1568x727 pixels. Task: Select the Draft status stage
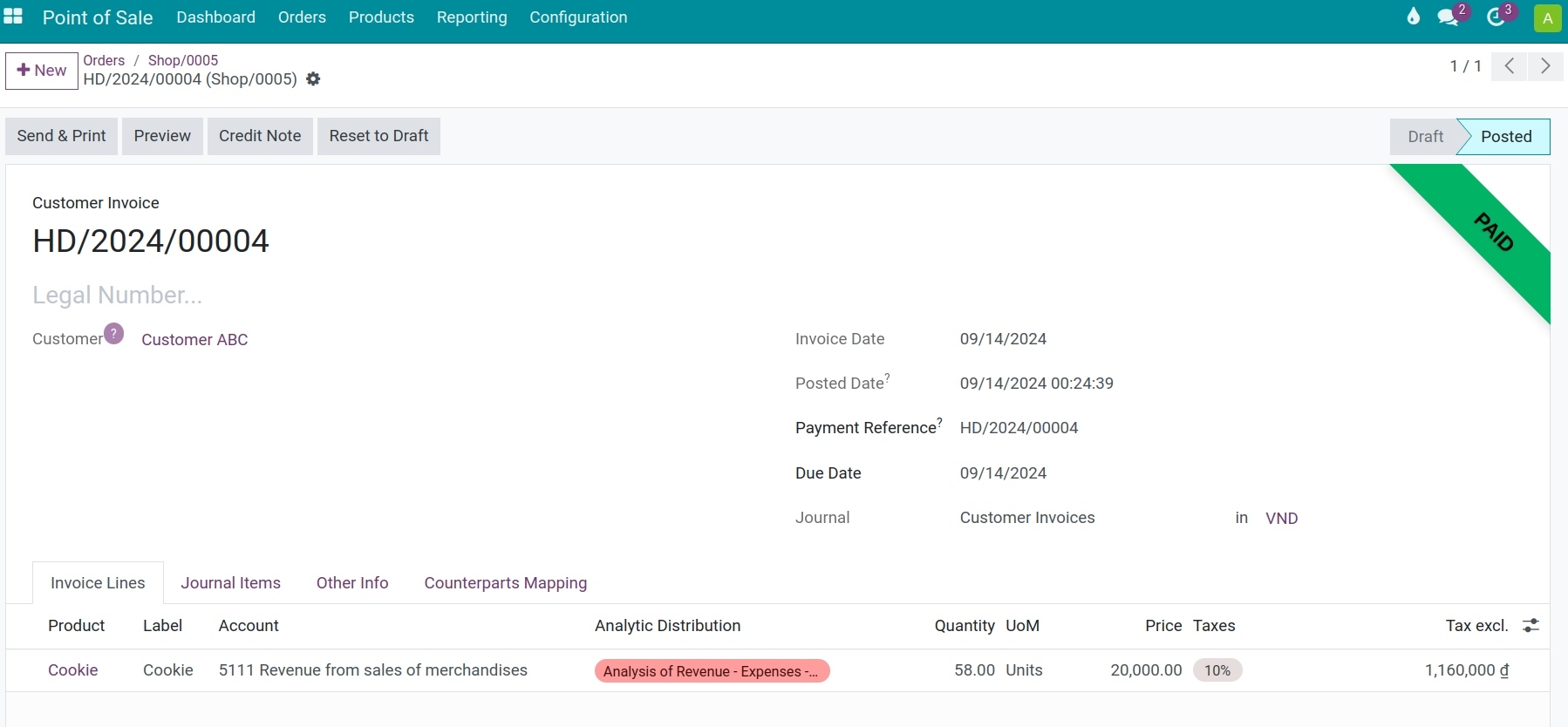coord(1425,137)
